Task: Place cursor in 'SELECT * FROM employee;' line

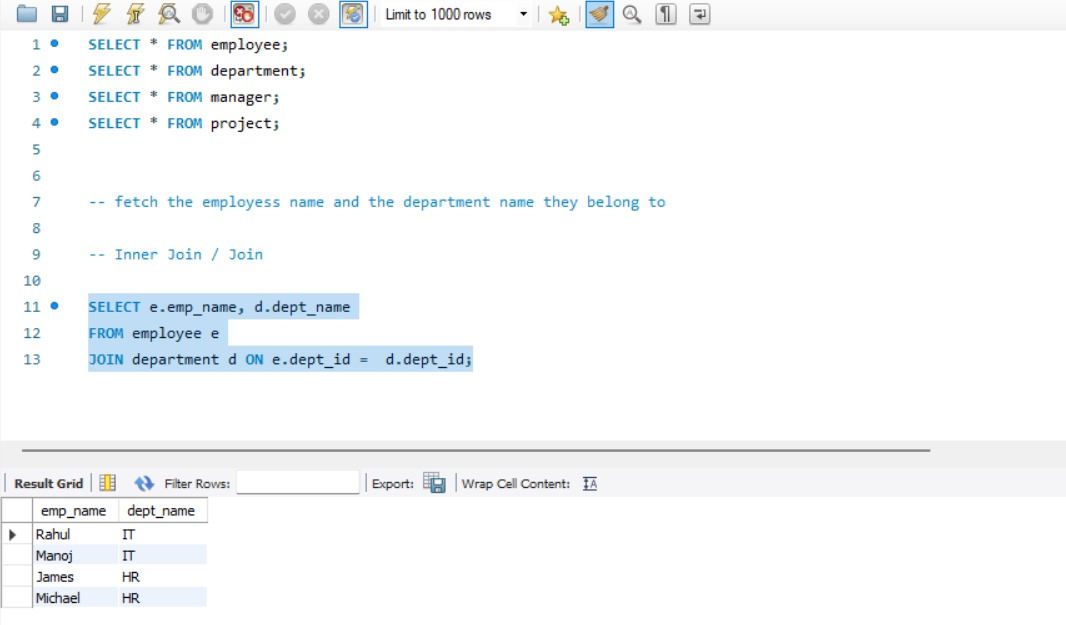Action: point(188,45)
